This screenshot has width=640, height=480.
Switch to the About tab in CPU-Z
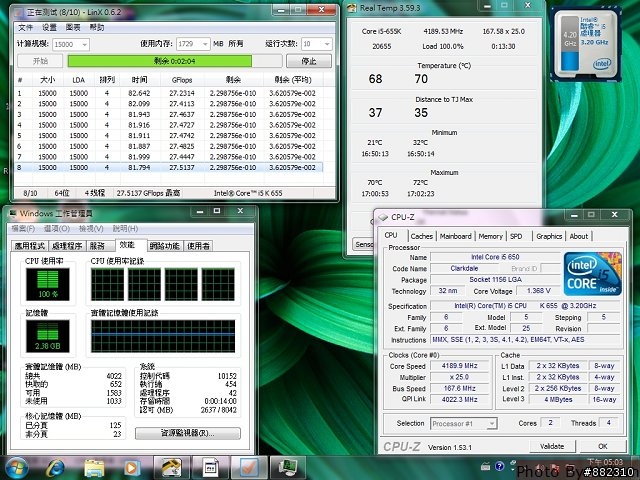[579, 236]
